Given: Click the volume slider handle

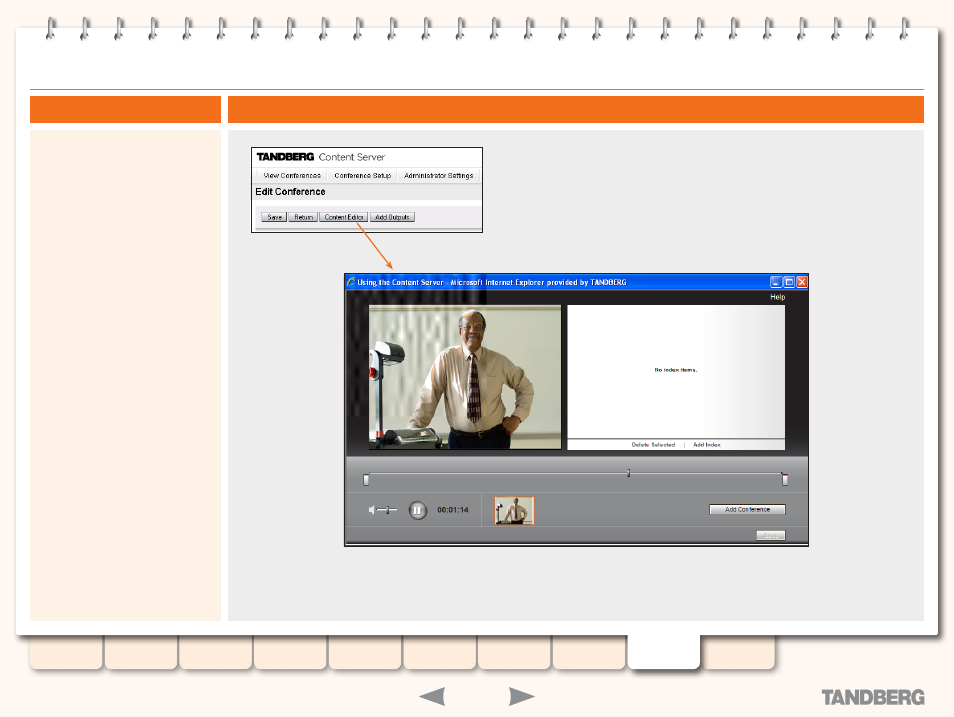Looking at the screenshot, I should (388, 510).
